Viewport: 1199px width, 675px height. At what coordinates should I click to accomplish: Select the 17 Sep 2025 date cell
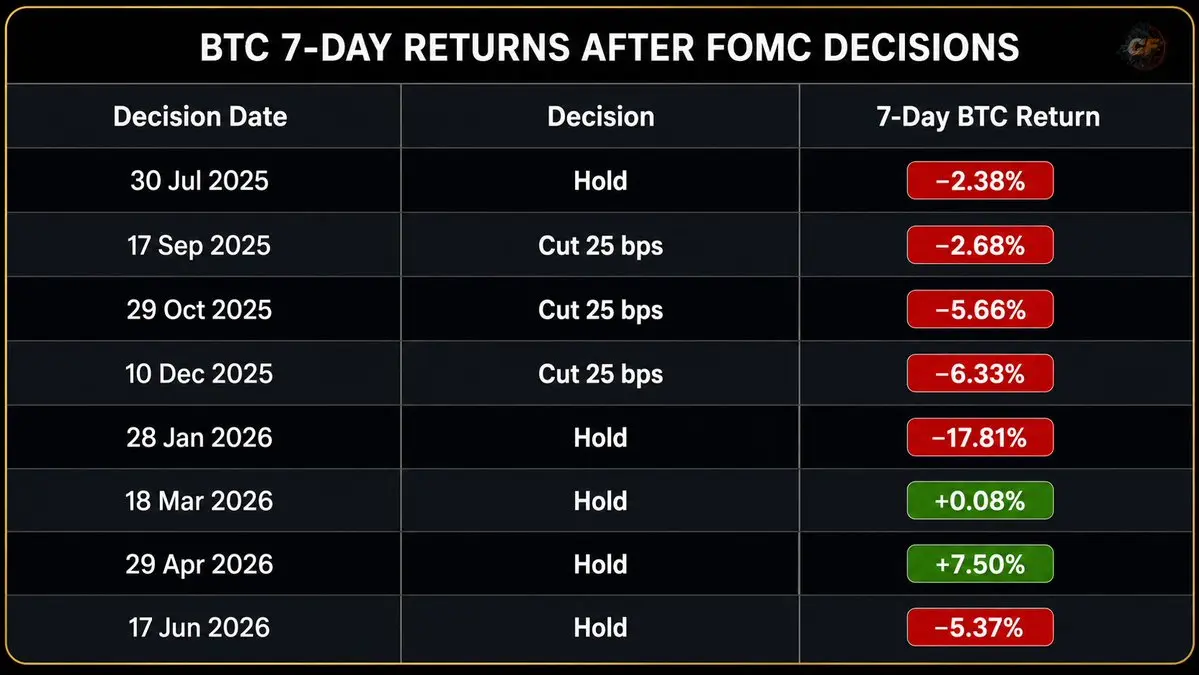(x=199, y=245)
